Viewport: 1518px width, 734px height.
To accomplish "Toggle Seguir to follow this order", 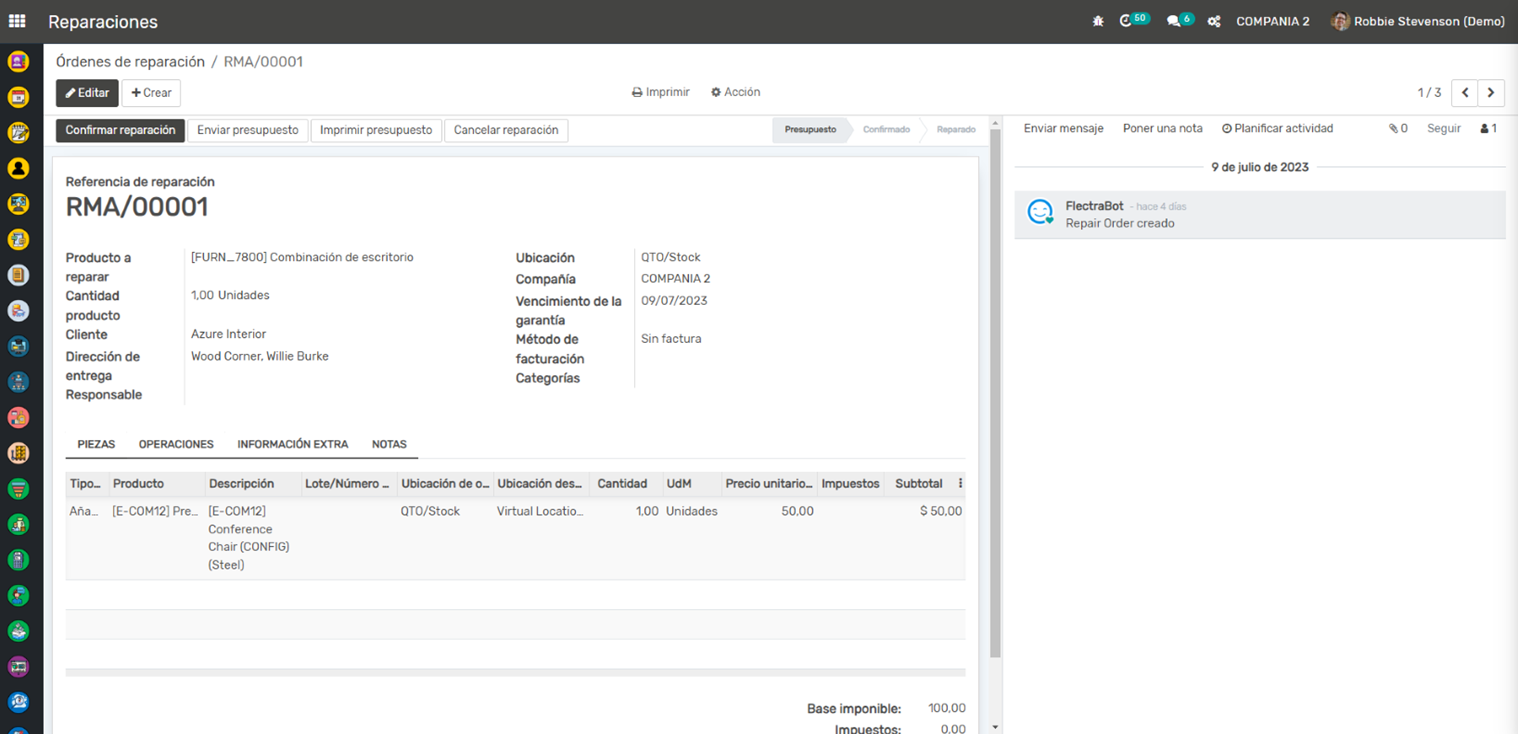I will point(1443,129).
